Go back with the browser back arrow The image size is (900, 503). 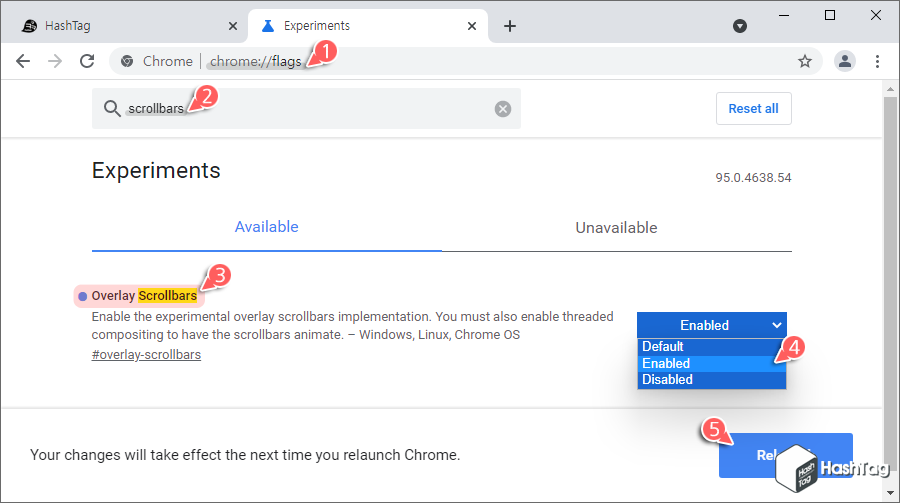[x=23, y=61]
